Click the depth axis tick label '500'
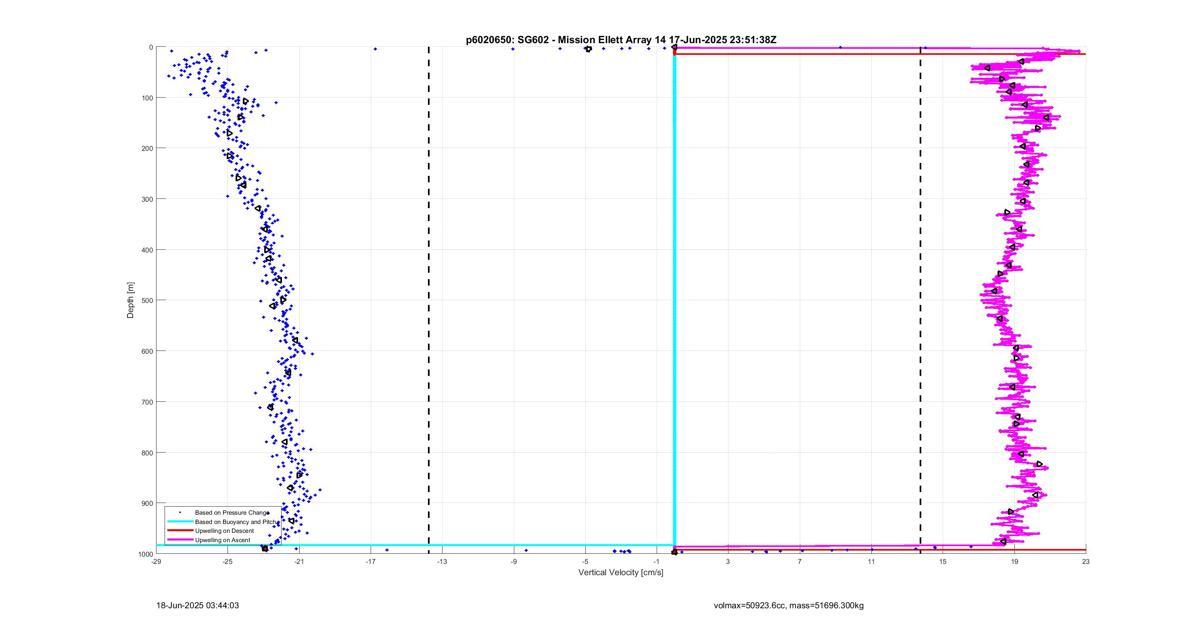The width and height of the screenshot is (1200, 622). point(146,300)
